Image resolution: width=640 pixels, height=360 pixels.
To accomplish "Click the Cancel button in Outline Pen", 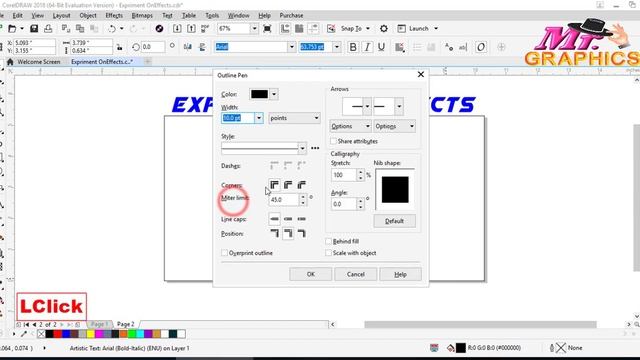I will (x=356, y=274).
